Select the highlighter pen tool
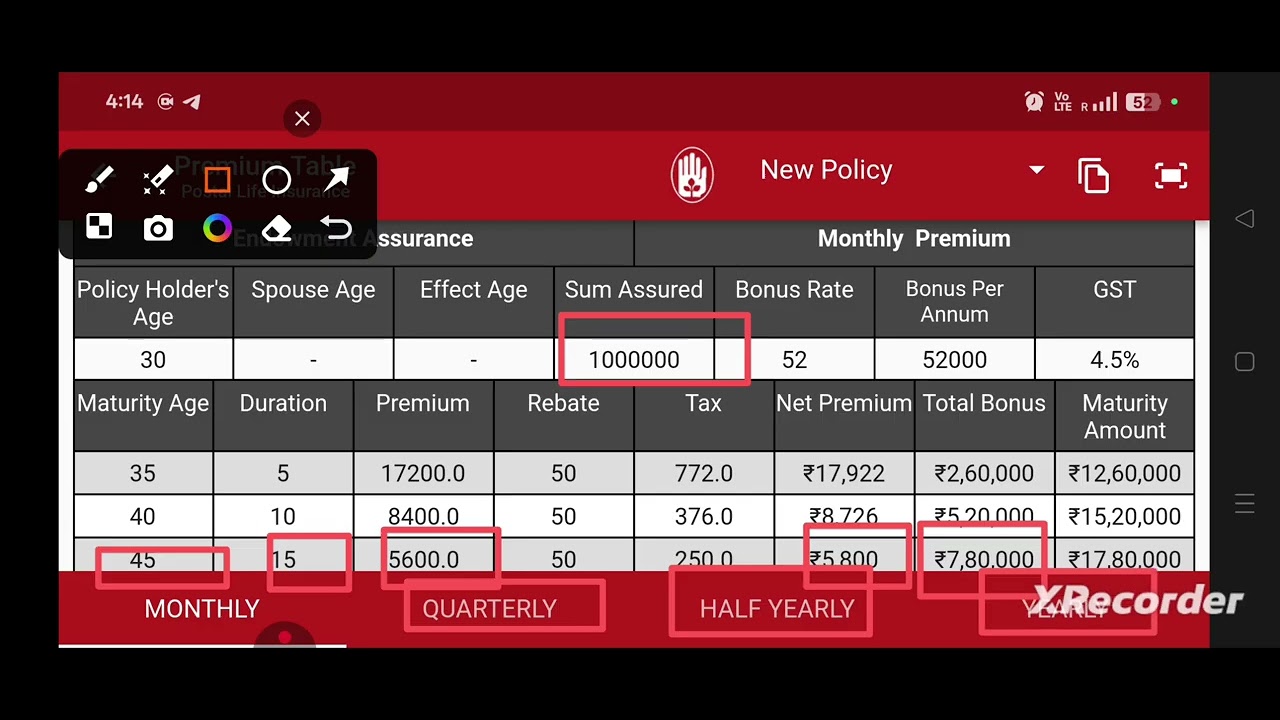This screenshot has width=1280, height=720. [158, 181]
